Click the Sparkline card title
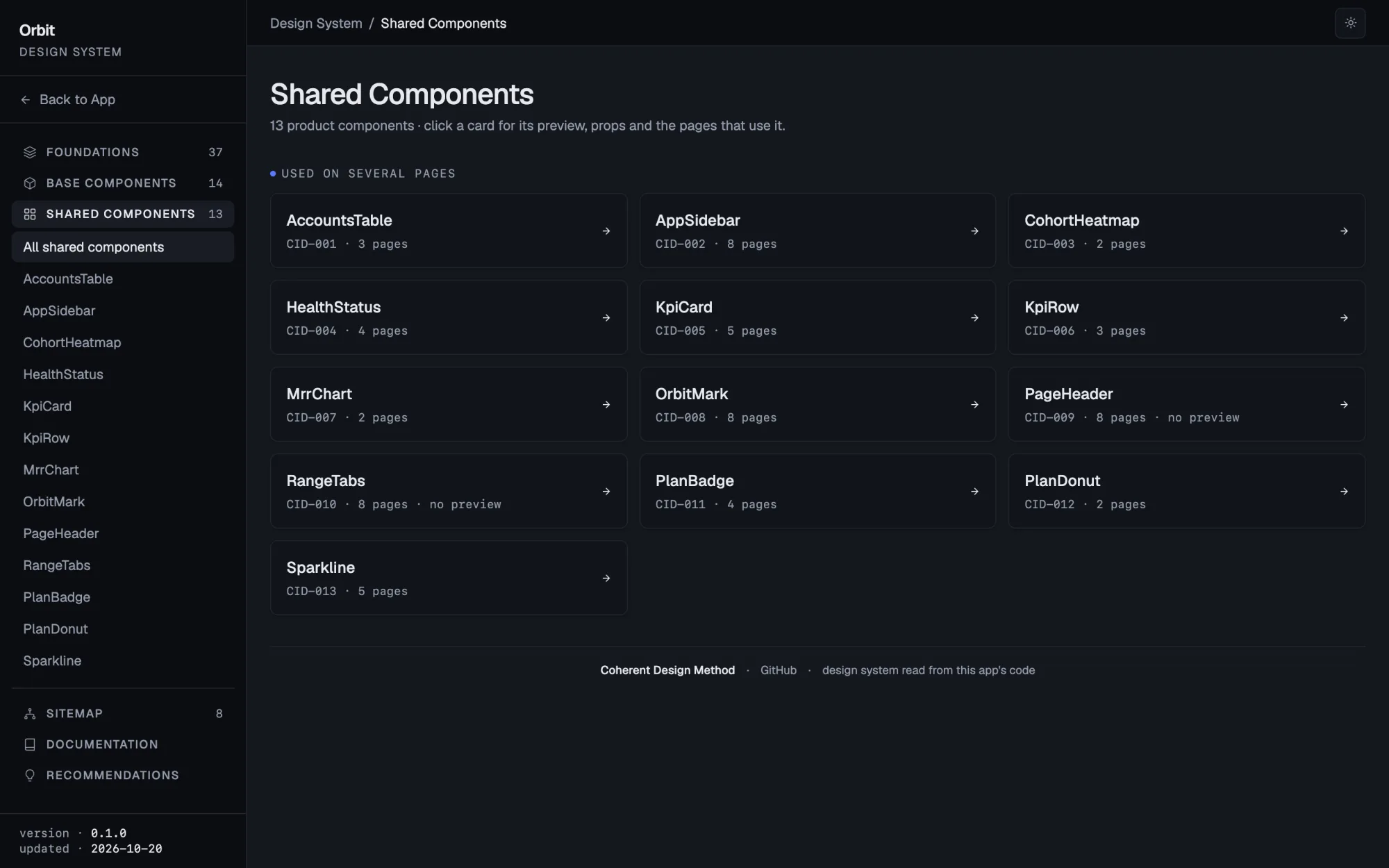The image size is (1389, 868). coord(320,568)
